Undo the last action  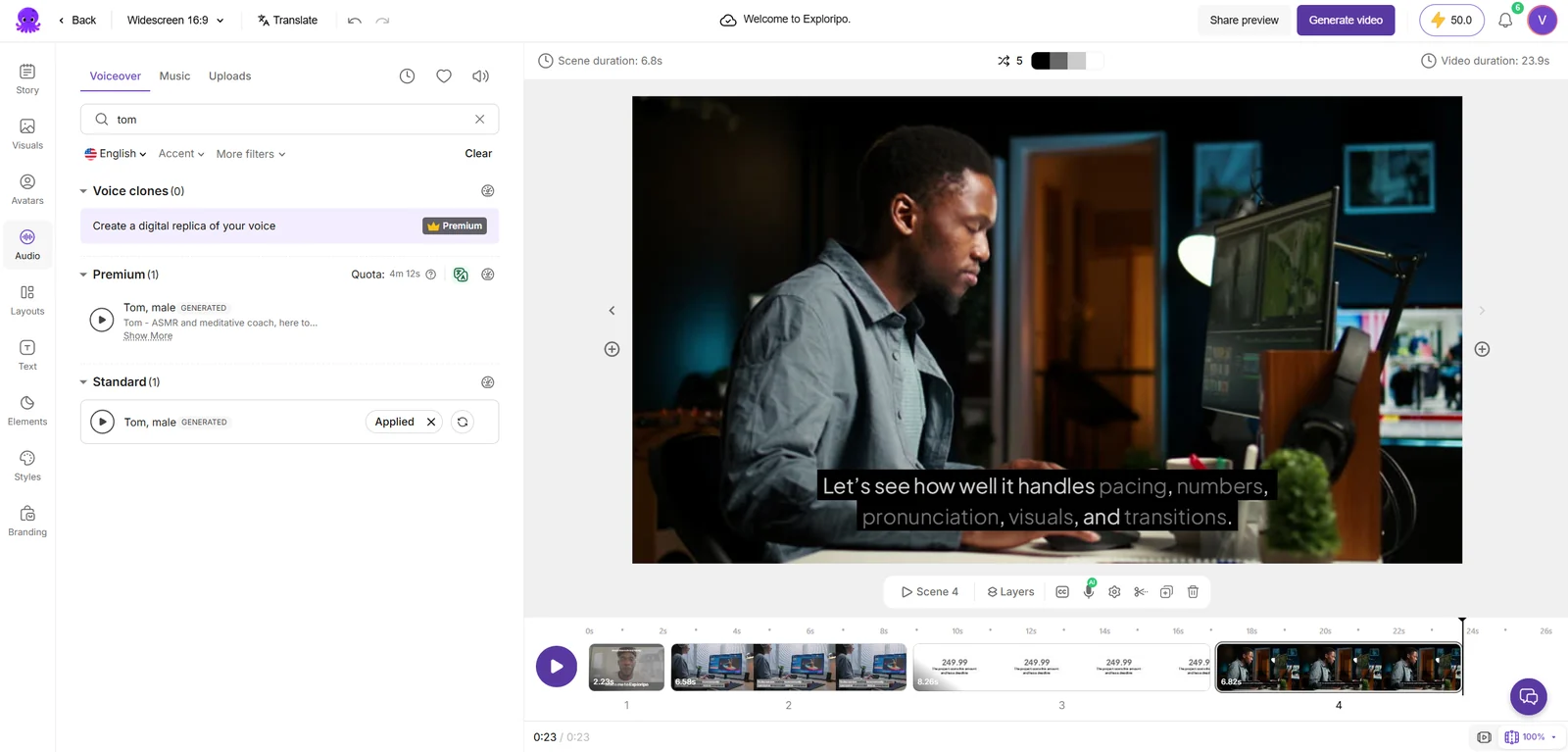pyautogui.click(x=355, y=20)
